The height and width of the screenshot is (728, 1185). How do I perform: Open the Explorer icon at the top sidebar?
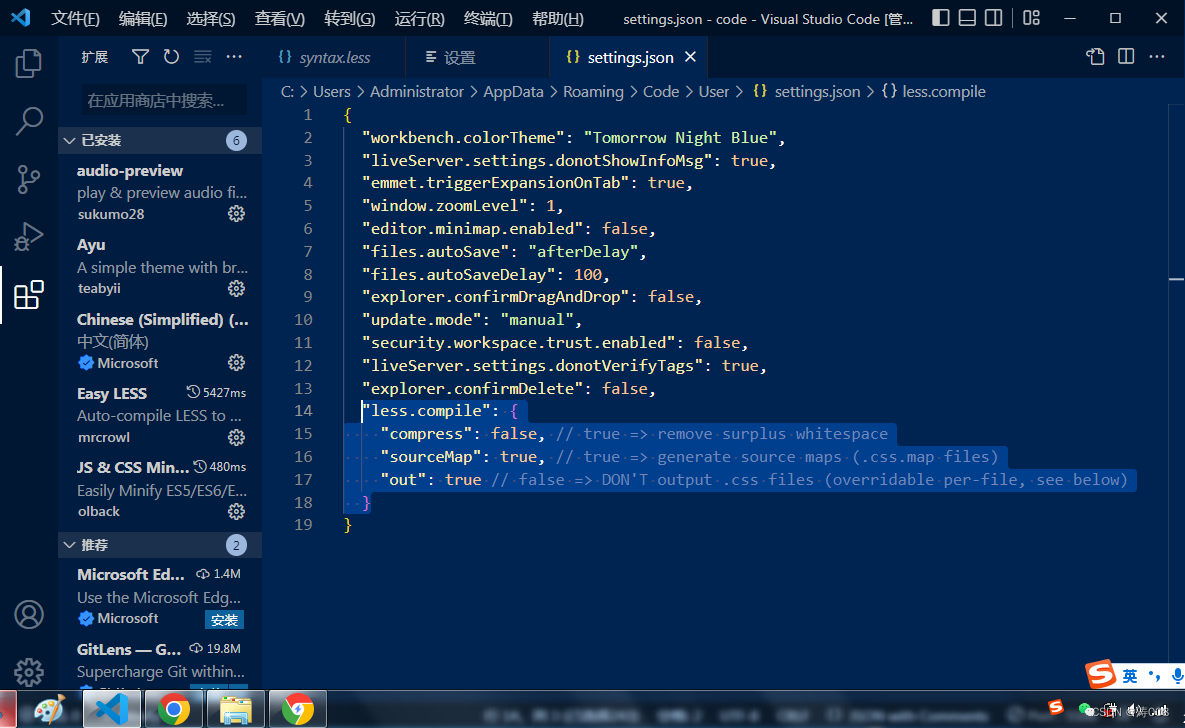click(x=28, y=62)
